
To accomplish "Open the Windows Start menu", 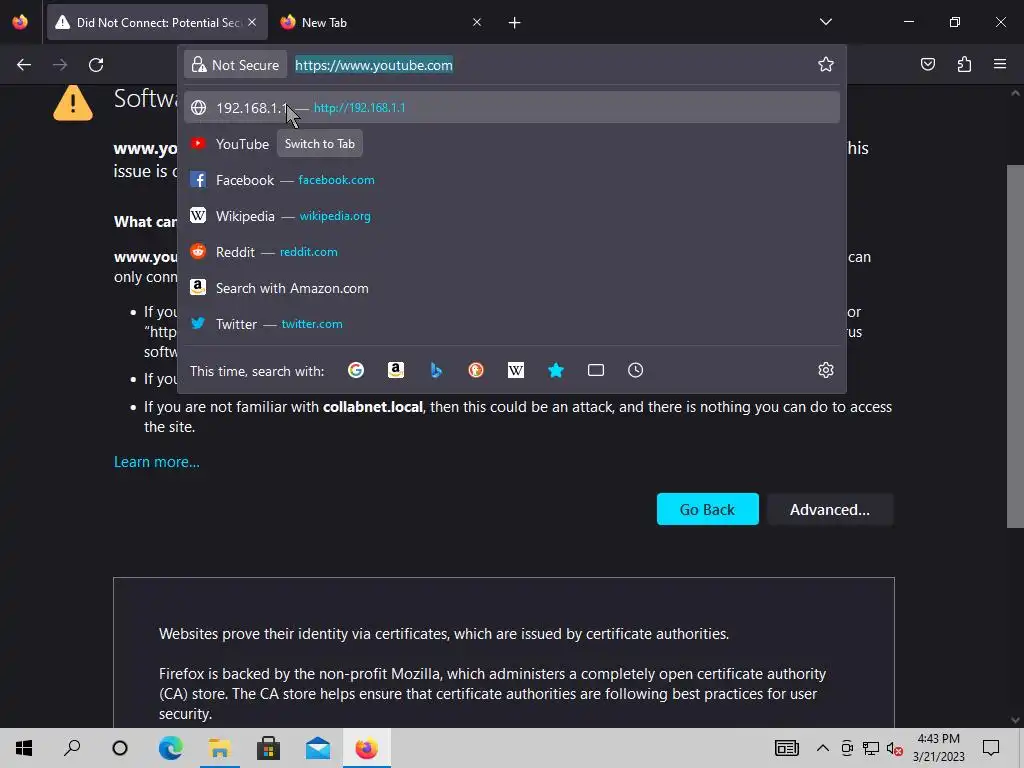I will pos(24,748).
